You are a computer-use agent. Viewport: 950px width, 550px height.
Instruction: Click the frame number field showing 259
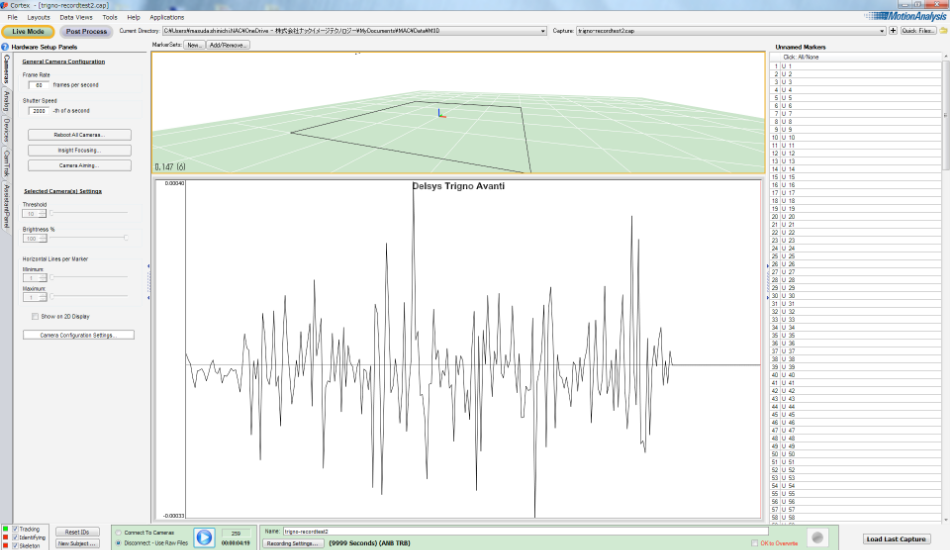(236, 534)
